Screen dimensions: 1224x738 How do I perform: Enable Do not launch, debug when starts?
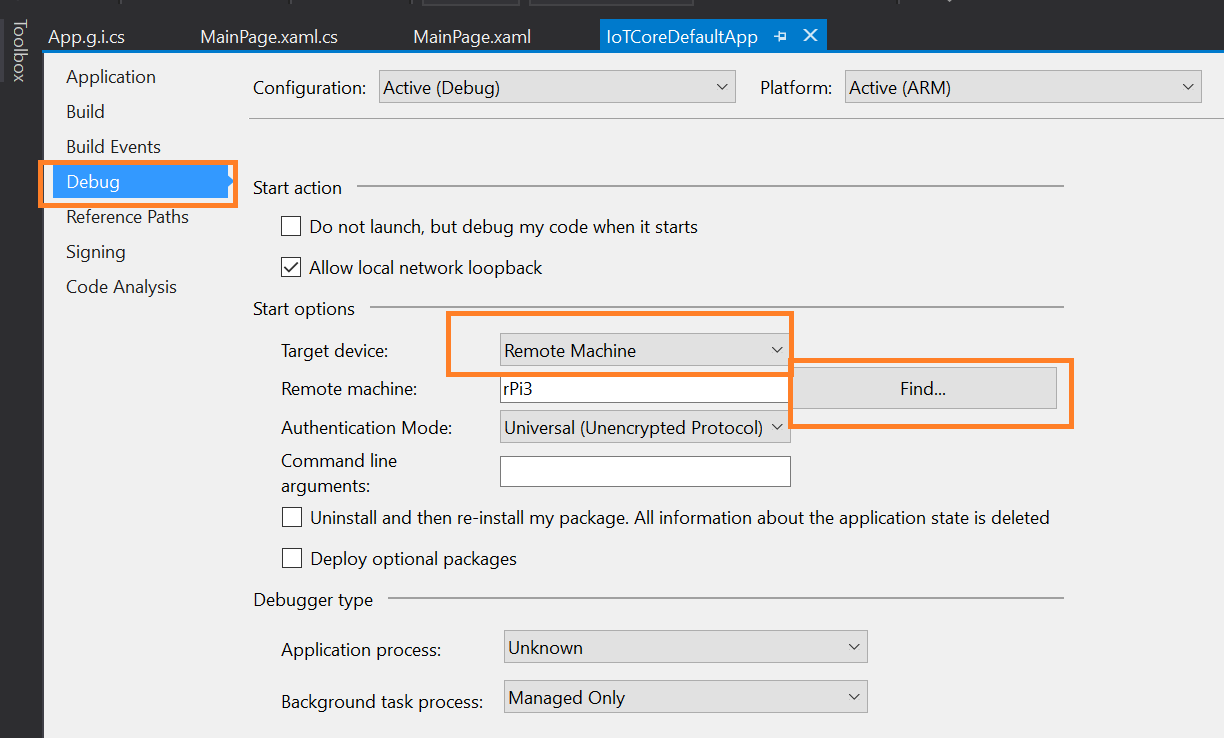coord(291,226)
